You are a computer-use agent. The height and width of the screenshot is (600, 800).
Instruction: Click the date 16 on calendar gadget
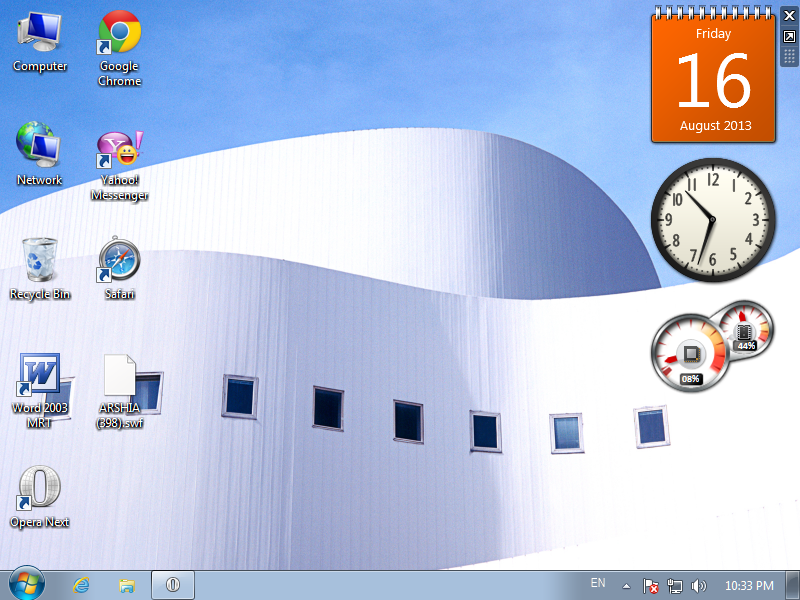714,81
